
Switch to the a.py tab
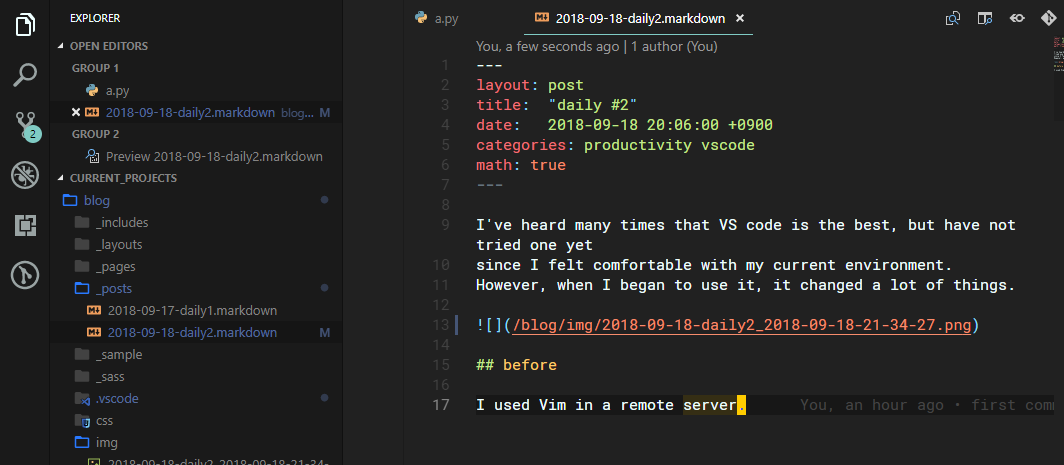pos(437,18)
